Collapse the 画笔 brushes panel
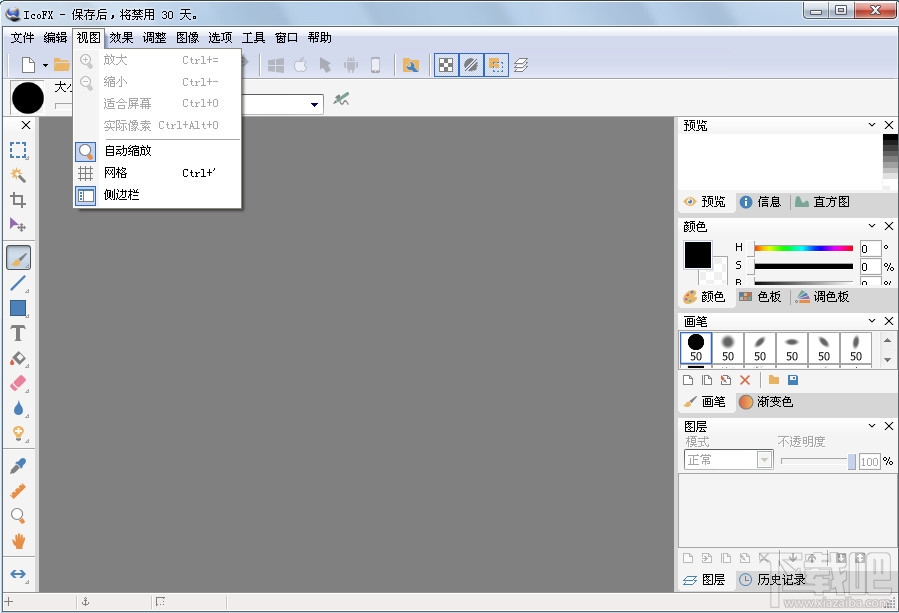The image size is (899, 613). coord(871,321)
